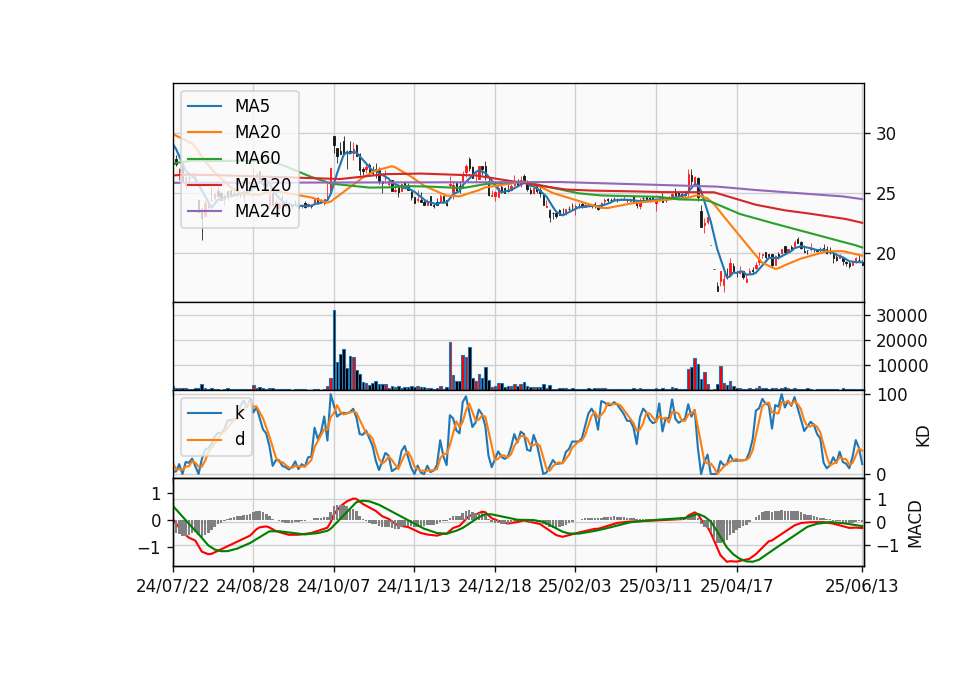The image size is (960, 690).
Task: Click the orange d line sample in KD legend
Action: 204,440
